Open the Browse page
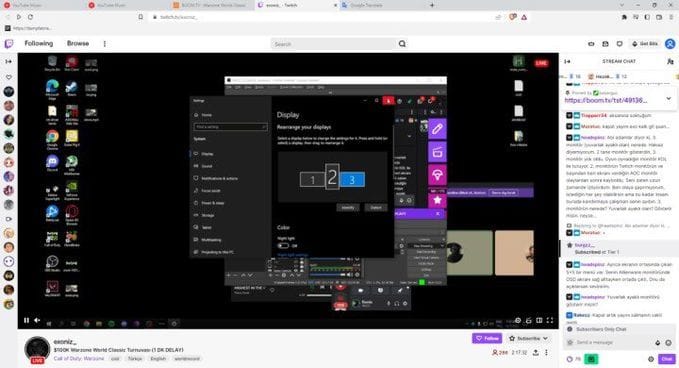 click(78, 43)
